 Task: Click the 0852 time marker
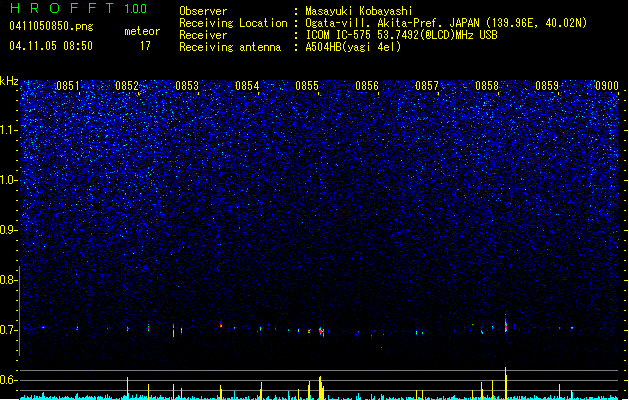(127, 86)
